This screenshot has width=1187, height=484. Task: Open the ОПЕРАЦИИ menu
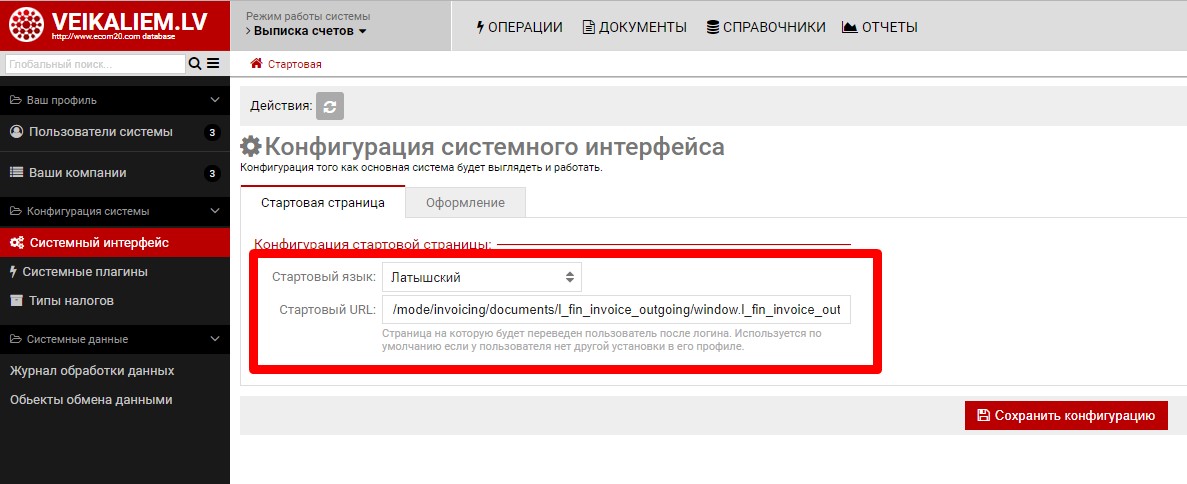pyautogui.click(x=519, y=27)
